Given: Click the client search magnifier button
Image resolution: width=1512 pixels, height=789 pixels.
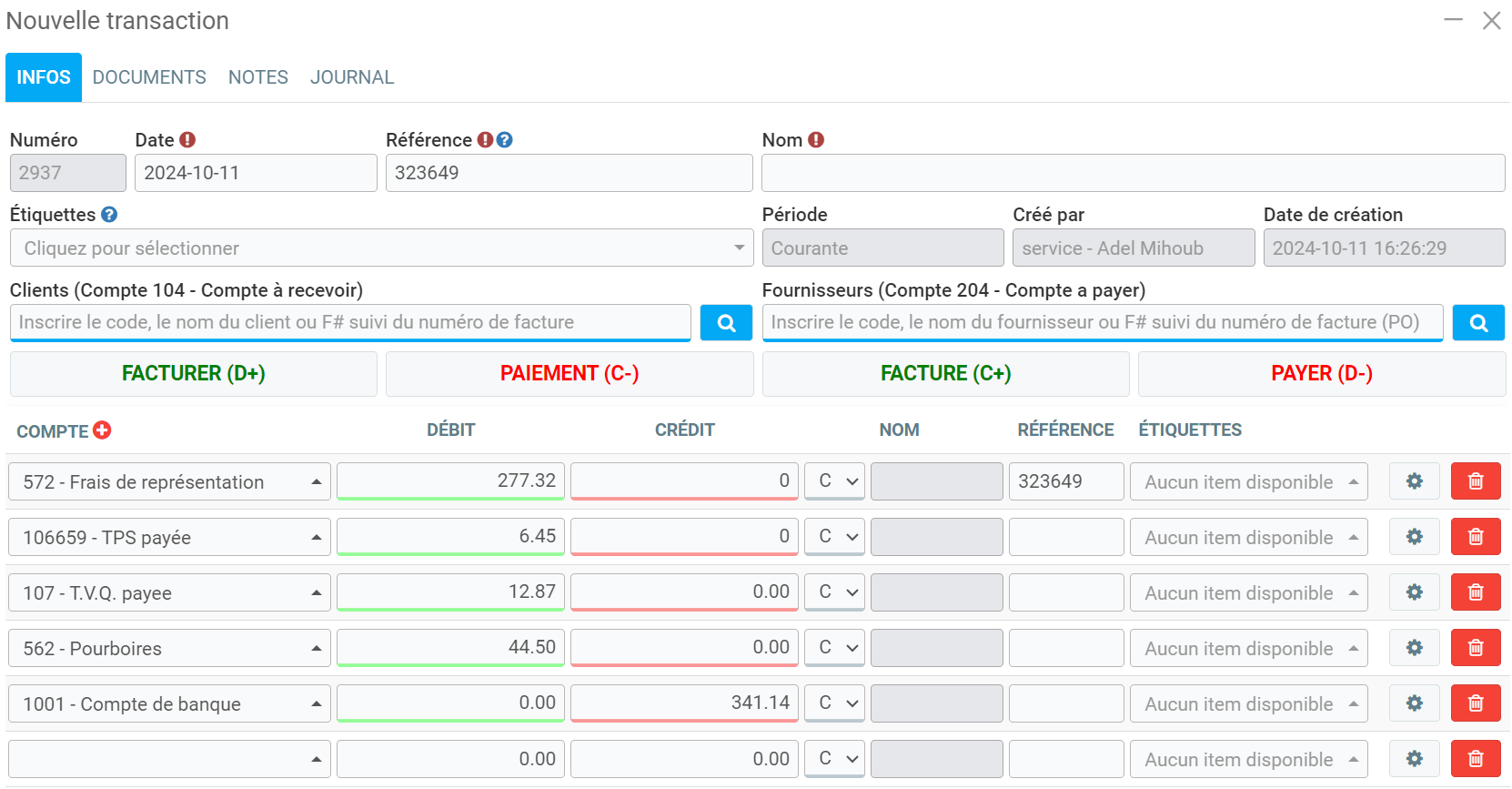Looking at the screenshot, I should pos(726,323).
